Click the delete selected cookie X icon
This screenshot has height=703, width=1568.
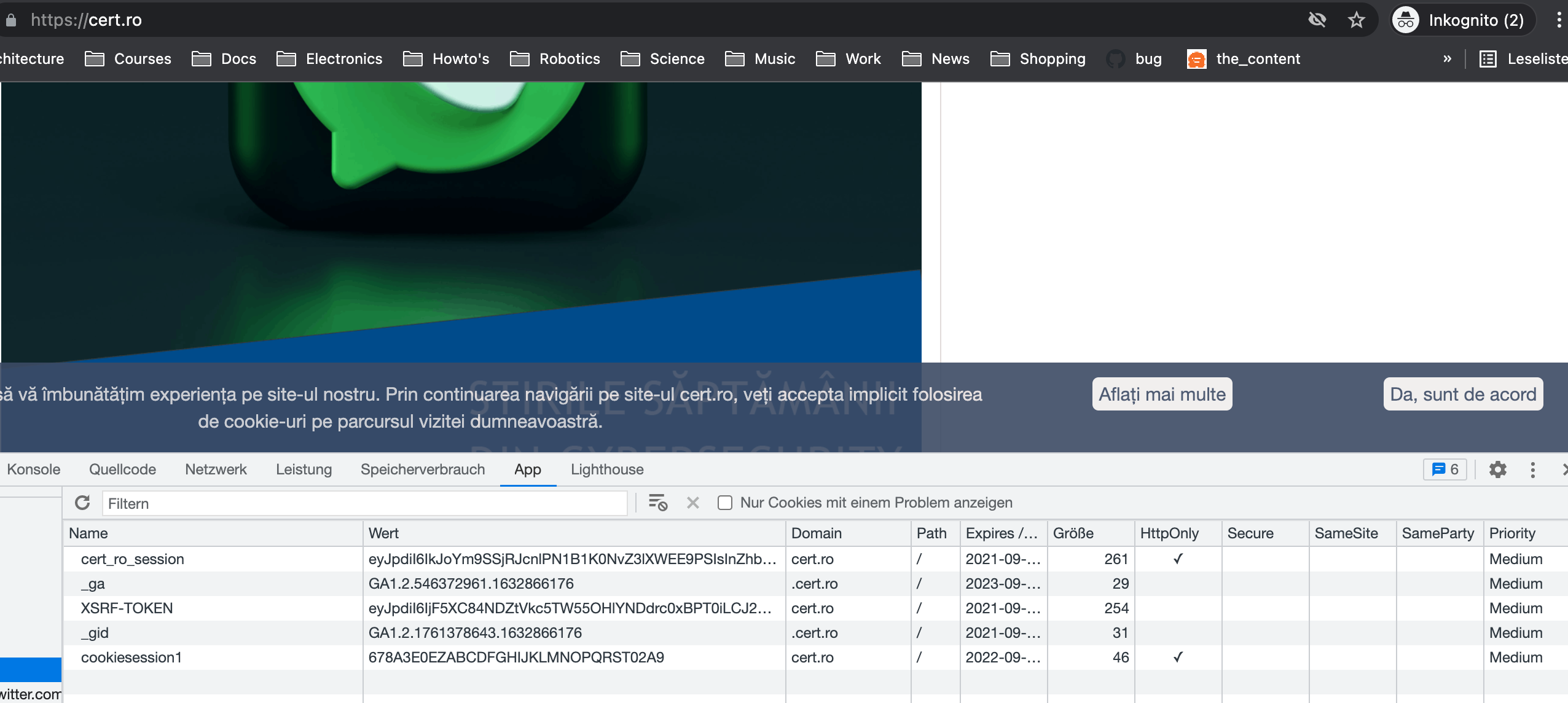point(693,503)
